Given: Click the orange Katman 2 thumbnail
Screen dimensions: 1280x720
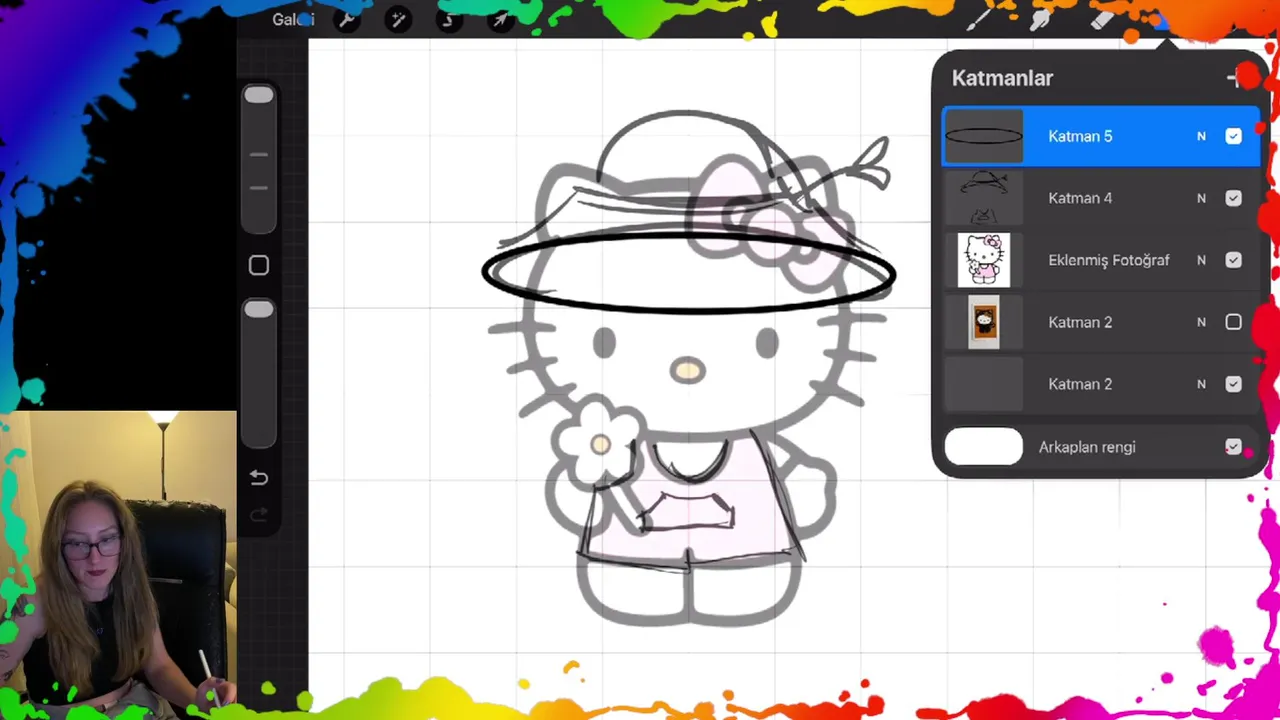Looking at the screenshot, I should click(x=984, y=322).
